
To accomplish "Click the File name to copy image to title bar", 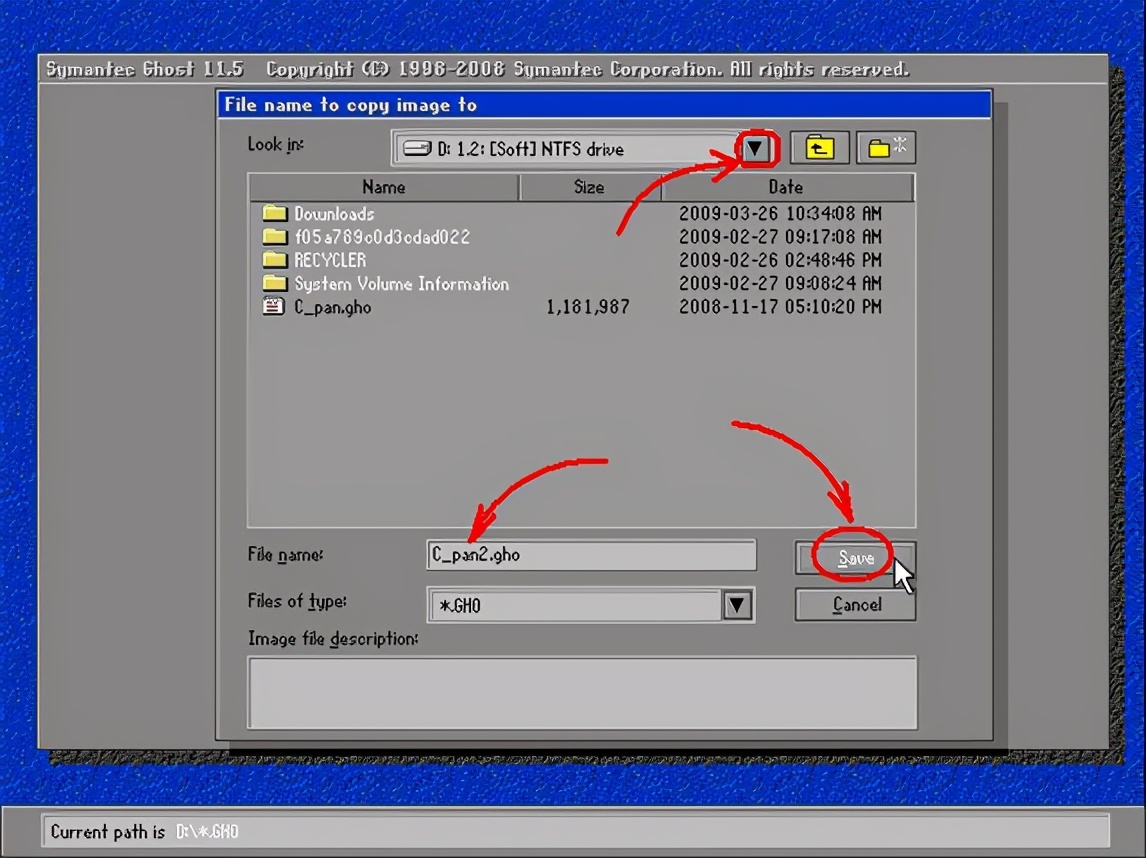I will coord(604,105).
